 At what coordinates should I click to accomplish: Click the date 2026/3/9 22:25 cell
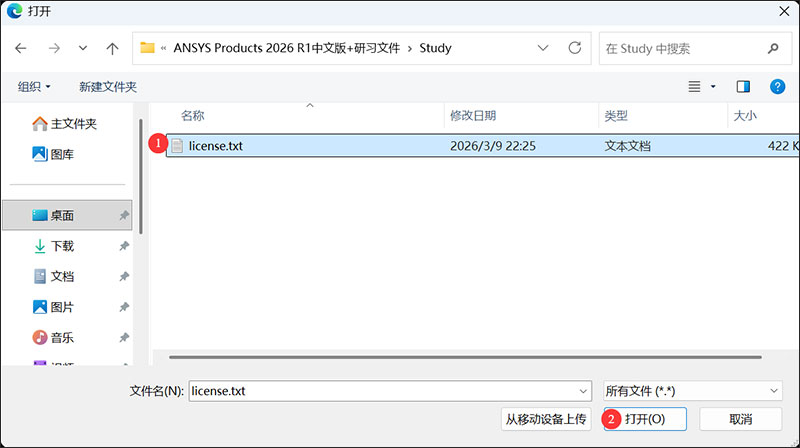coord(493,146)
